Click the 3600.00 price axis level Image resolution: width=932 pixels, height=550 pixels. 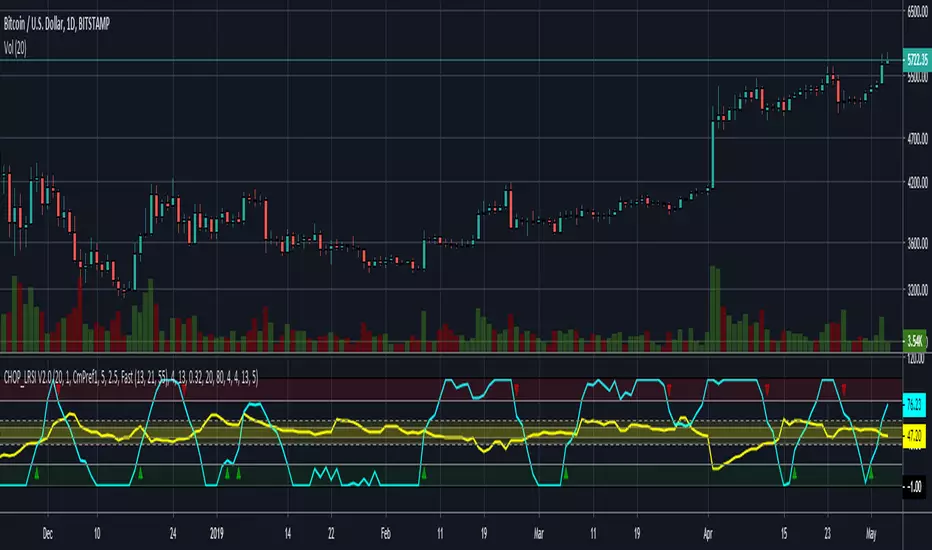click(x=917, y=243)
